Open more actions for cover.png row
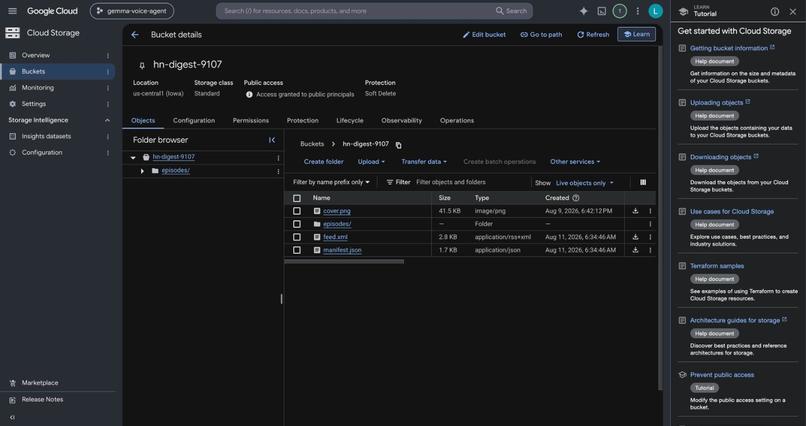The height and width of the screenshot is (426, 806). [x=650, y=211]
